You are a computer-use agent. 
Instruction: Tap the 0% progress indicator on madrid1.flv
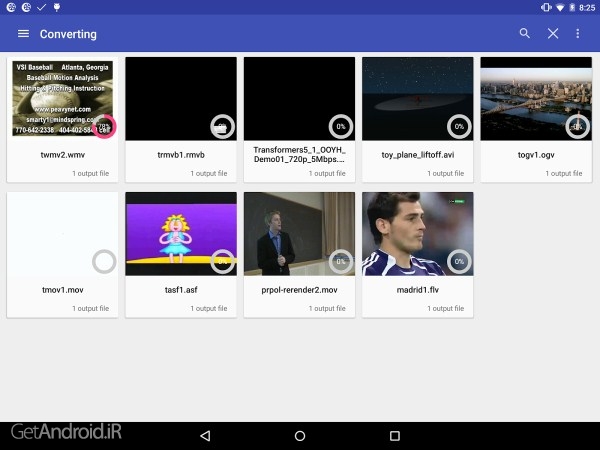[x=459, y=262]
